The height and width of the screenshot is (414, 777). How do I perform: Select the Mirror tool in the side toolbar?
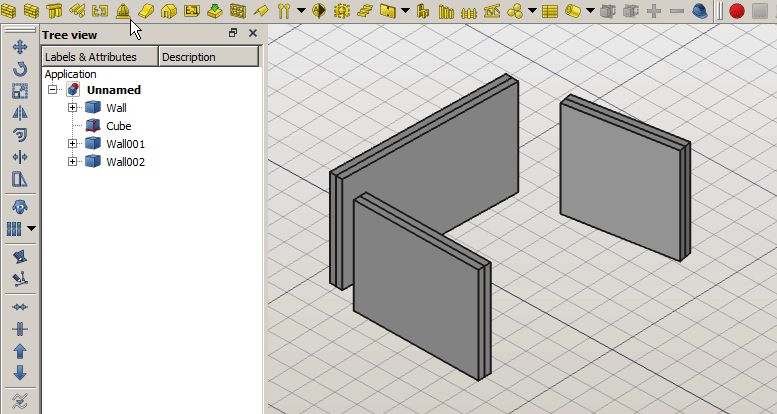pos(20,113)
